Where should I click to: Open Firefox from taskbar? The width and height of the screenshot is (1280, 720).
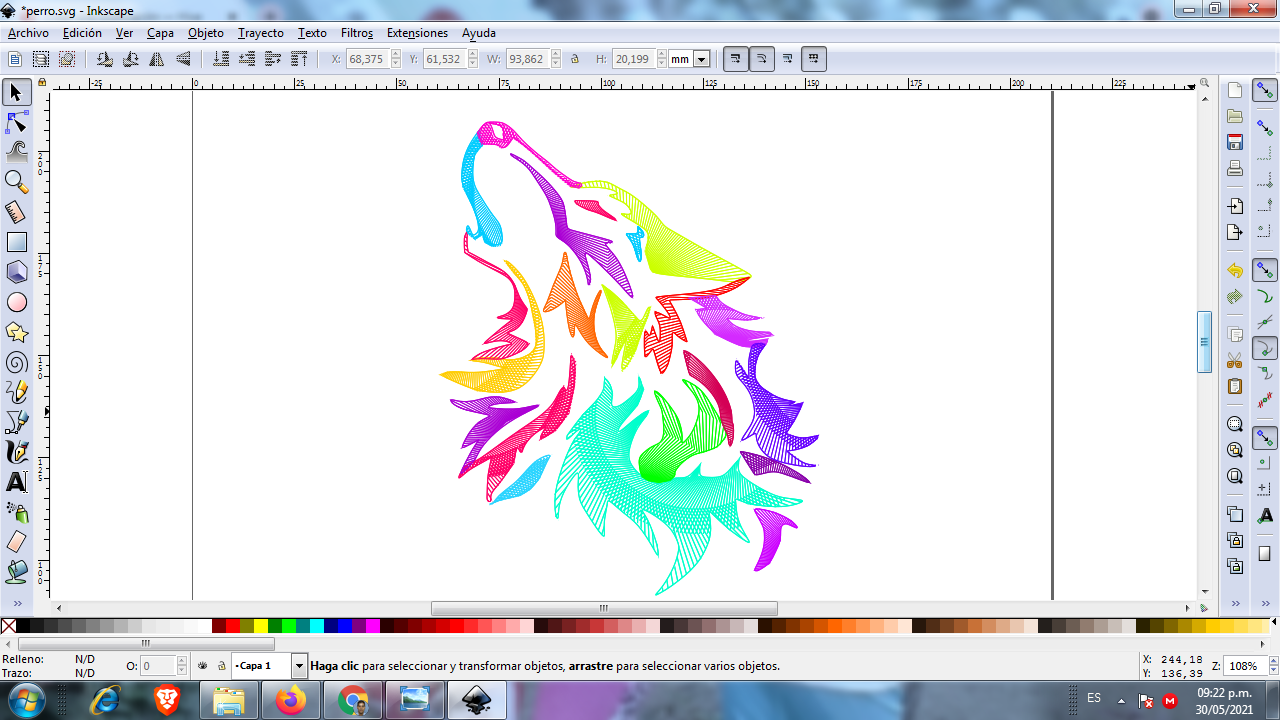[291, 699]
